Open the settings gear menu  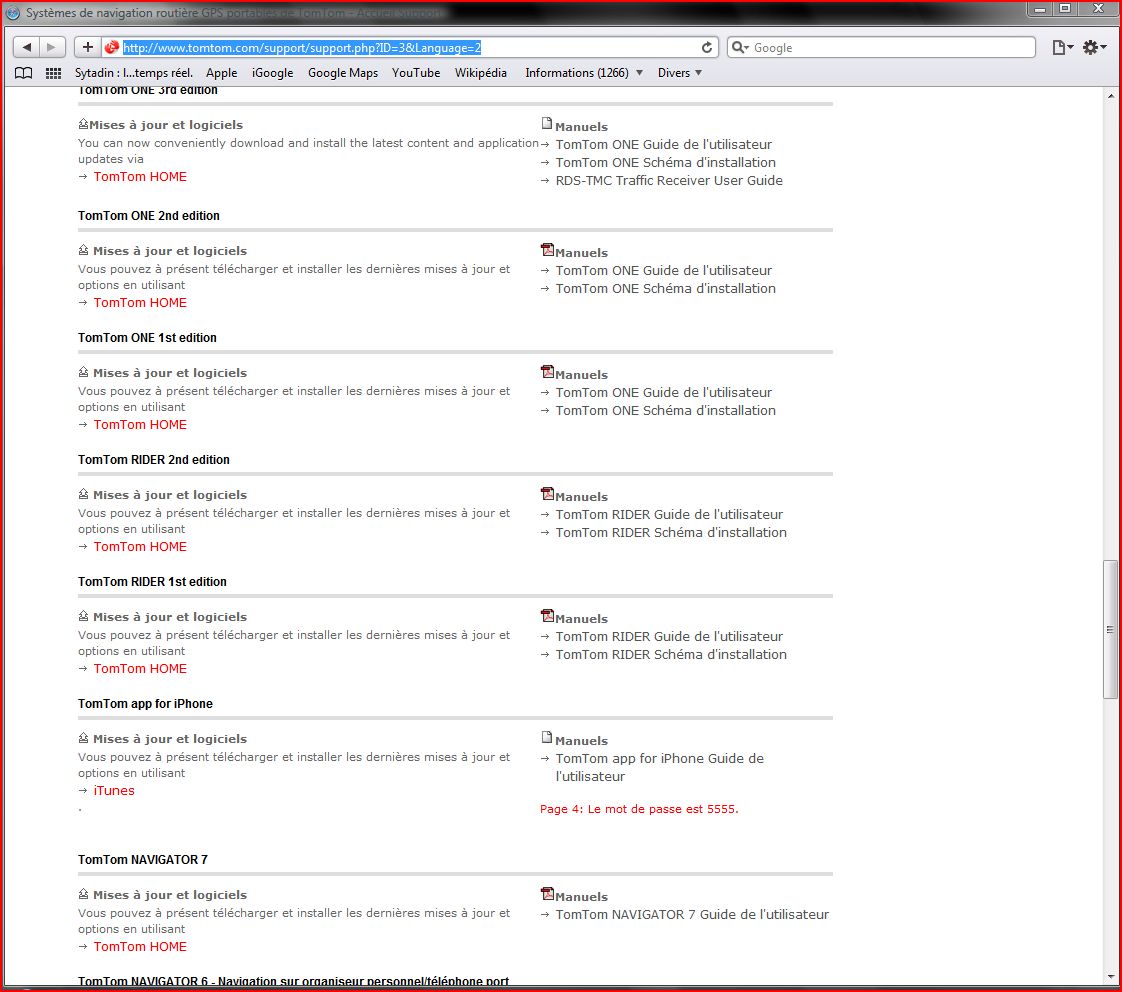pyautogui.click(x=1094, y=47)
